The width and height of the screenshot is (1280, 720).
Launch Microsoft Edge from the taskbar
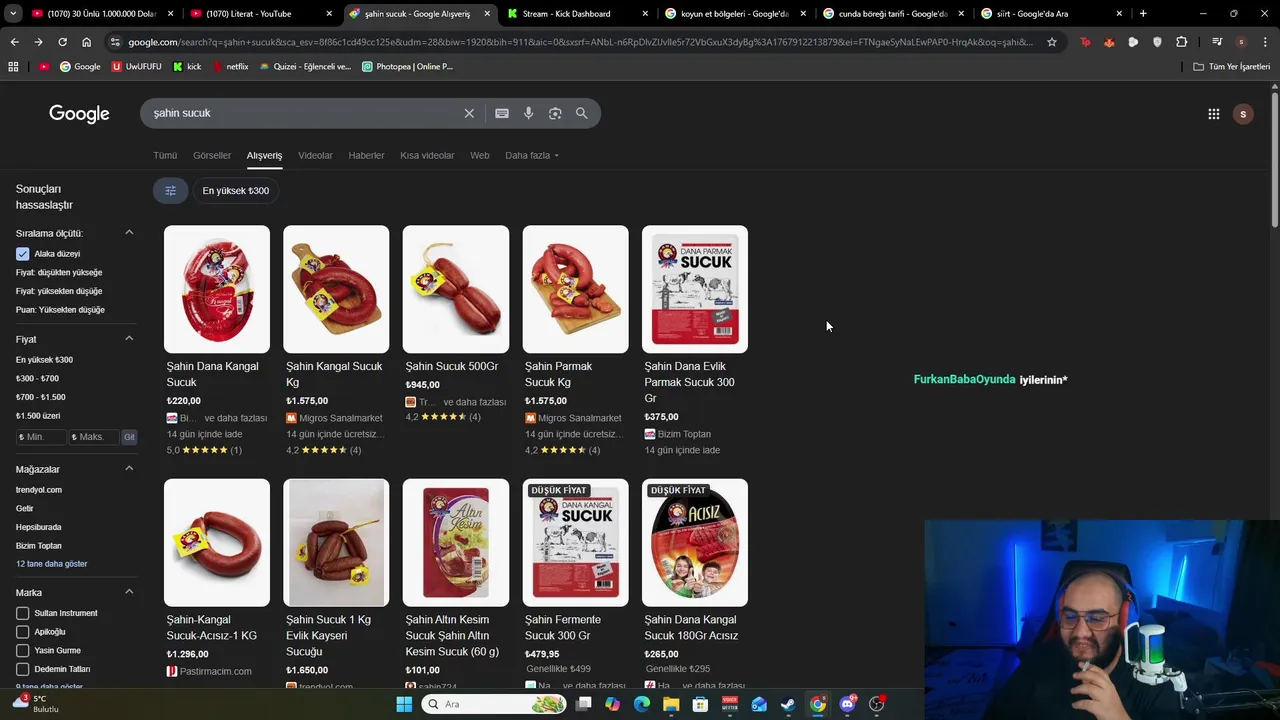641,704
